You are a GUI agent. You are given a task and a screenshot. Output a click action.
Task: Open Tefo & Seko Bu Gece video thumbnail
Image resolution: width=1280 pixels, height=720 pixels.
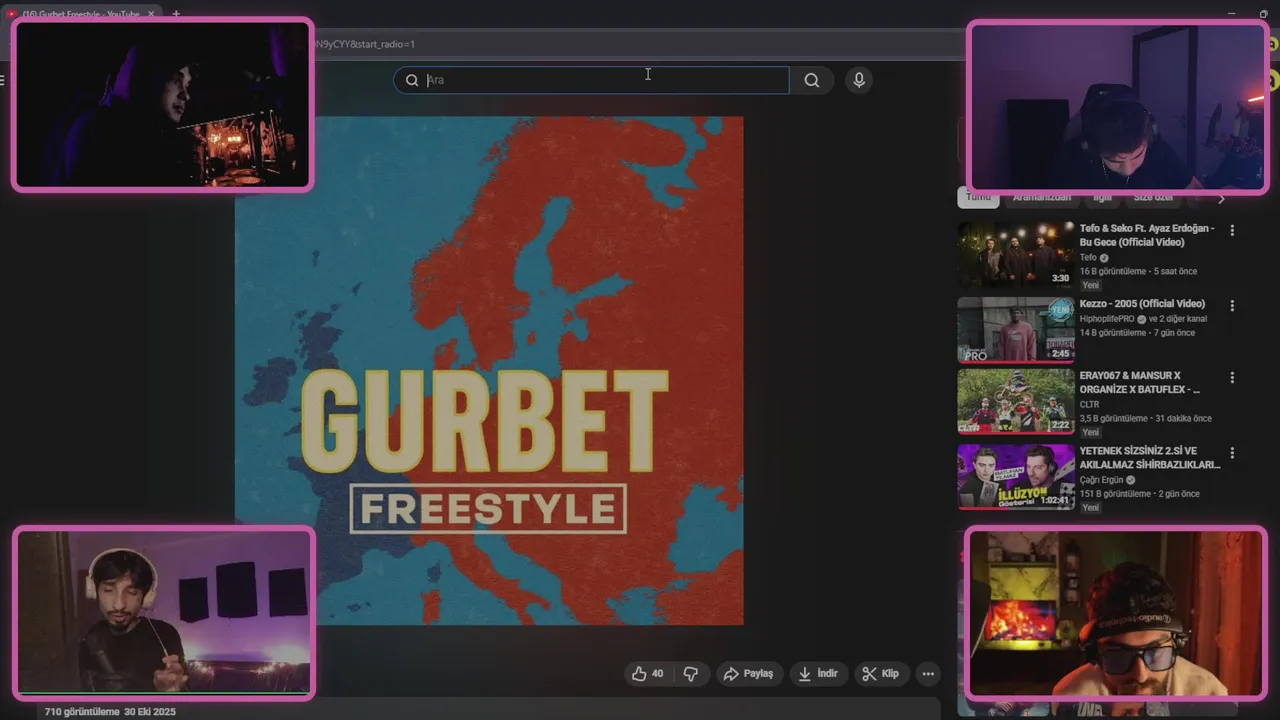click(1016, 255)
